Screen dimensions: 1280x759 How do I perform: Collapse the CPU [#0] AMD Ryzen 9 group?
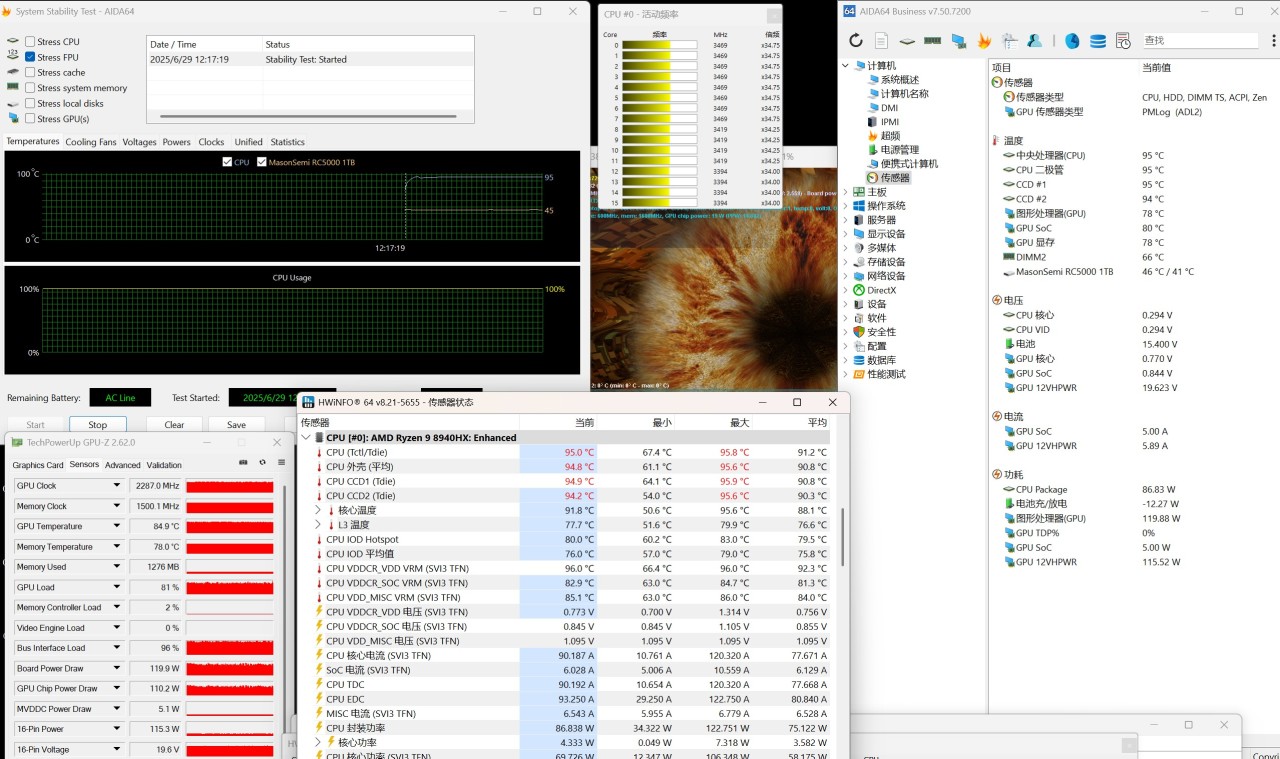click(x=306, y=437)
